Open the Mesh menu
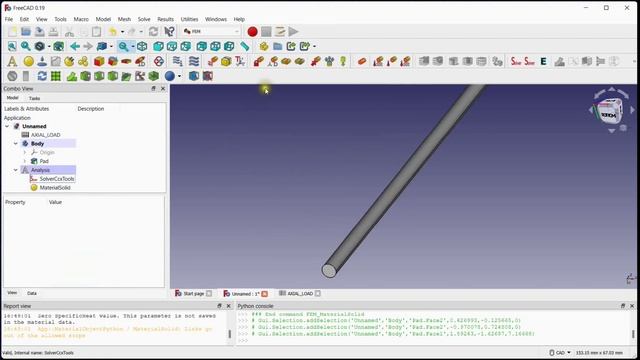640x360 pixels. pos(124,19)
